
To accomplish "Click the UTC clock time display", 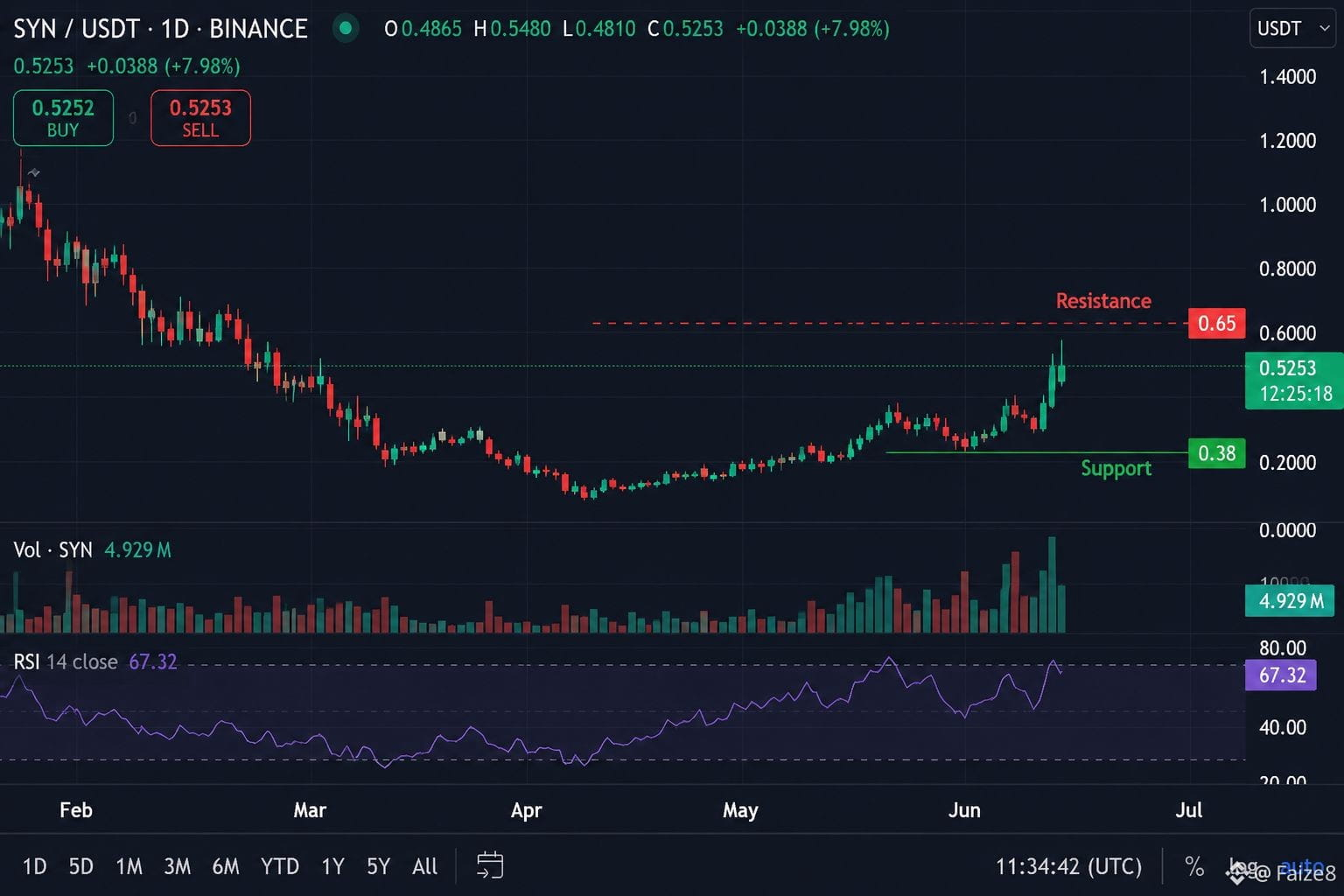I will click(1068, 866).
